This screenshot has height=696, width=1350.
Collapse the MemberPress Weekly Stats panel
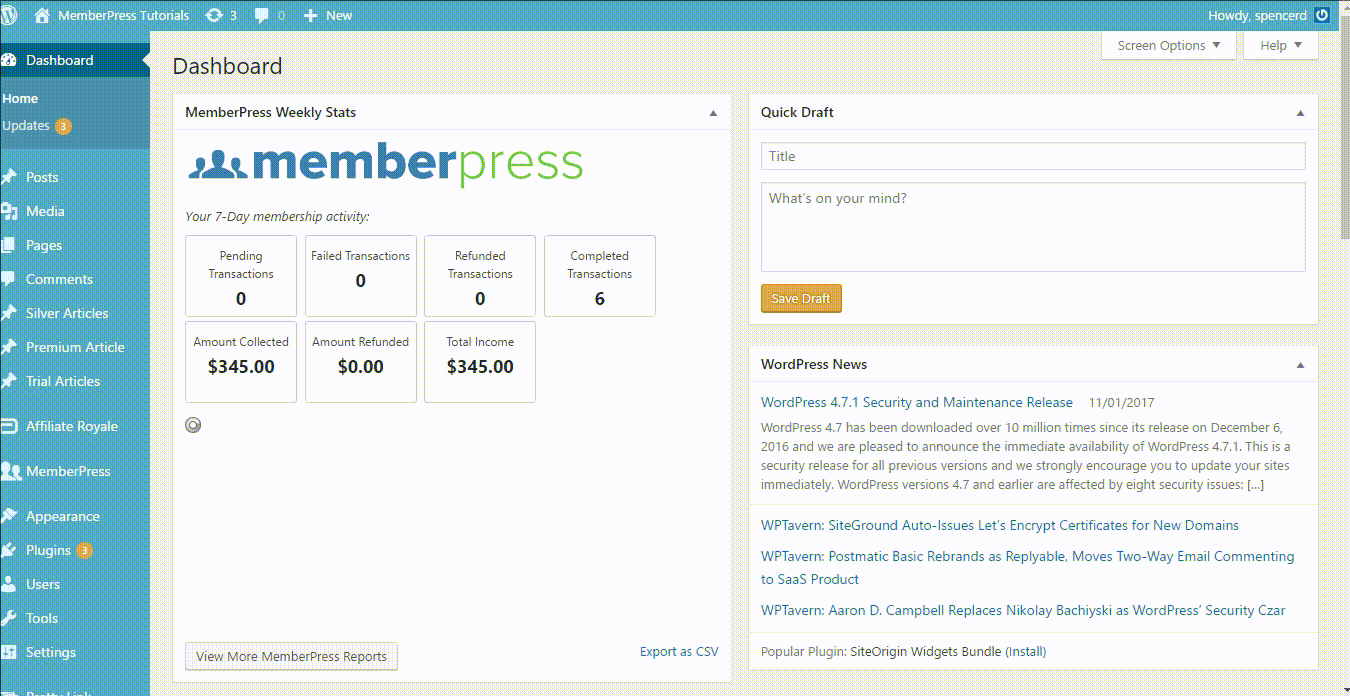point(713,113)
